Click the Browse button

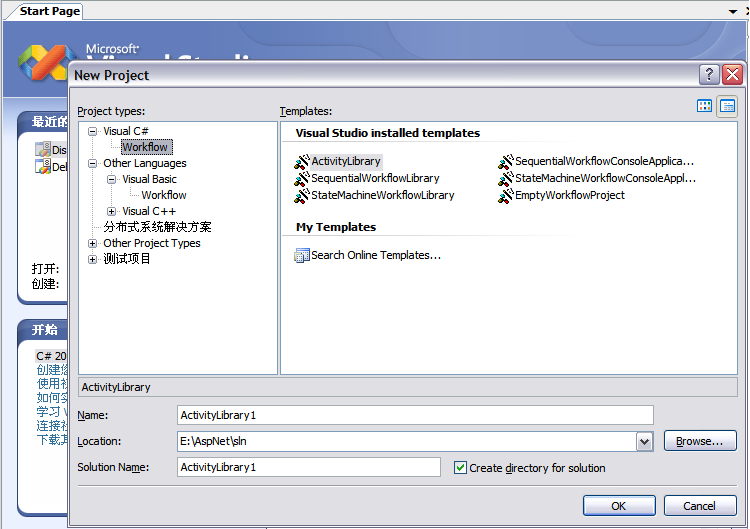click(x=699, y=441)
